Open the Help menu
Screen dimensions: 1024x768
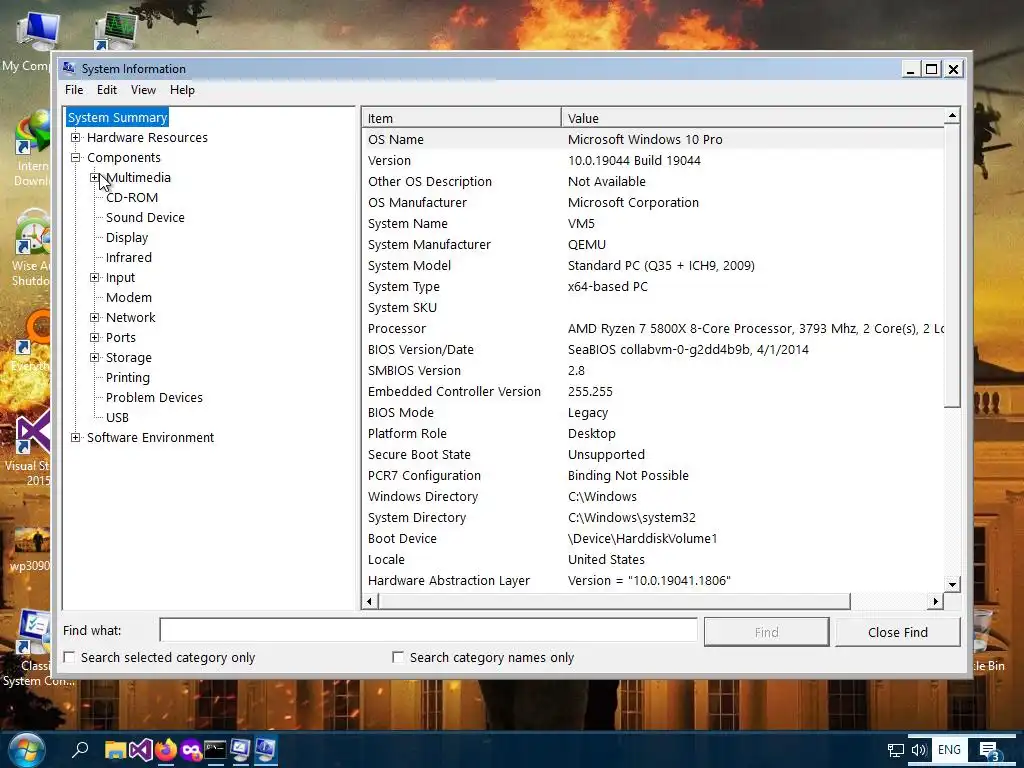pyautogui.click(x=182, y=90)
